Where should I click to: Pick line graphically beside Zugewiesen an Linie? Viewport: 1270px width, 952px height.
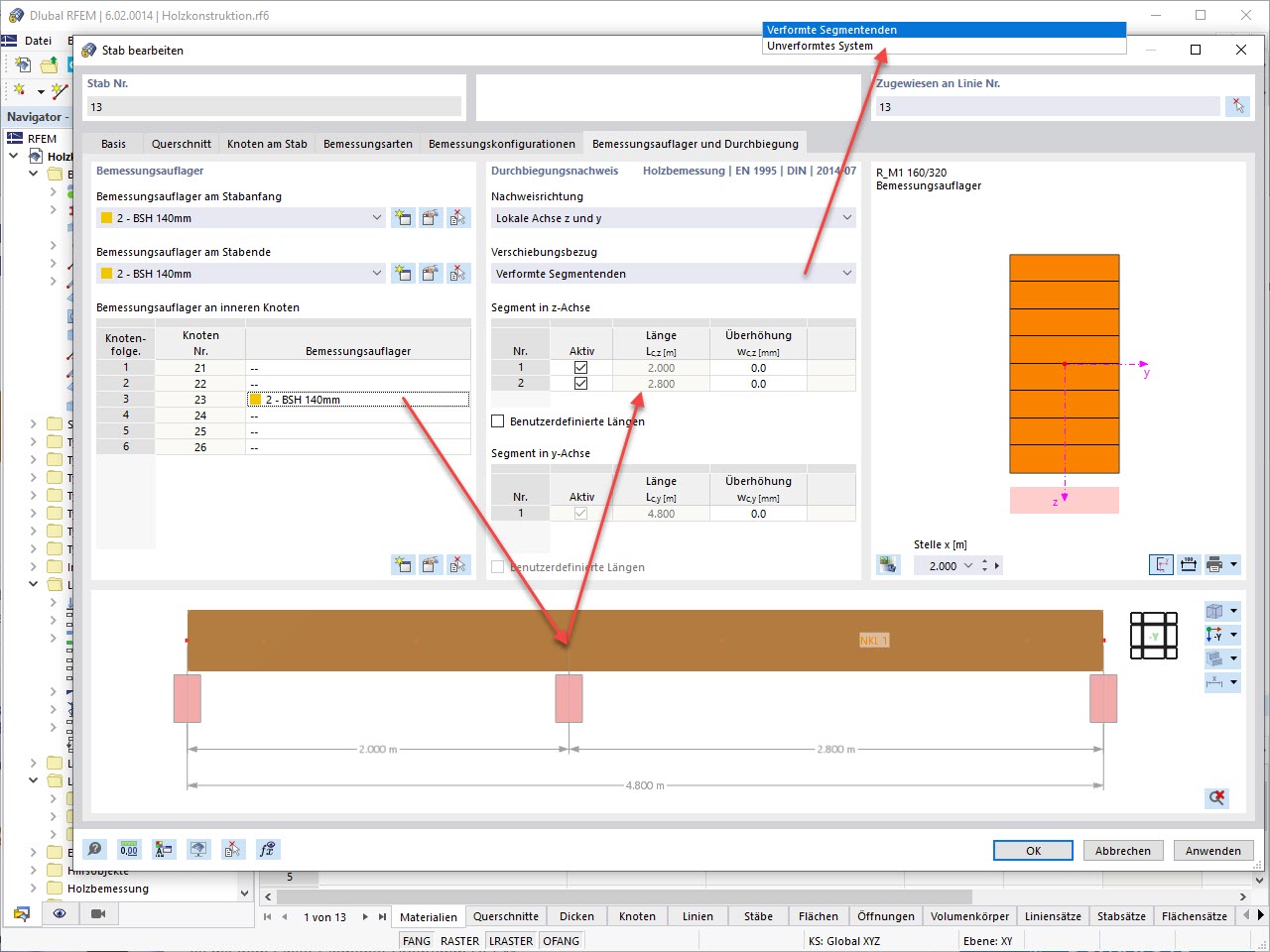[x=1237, y=106]
